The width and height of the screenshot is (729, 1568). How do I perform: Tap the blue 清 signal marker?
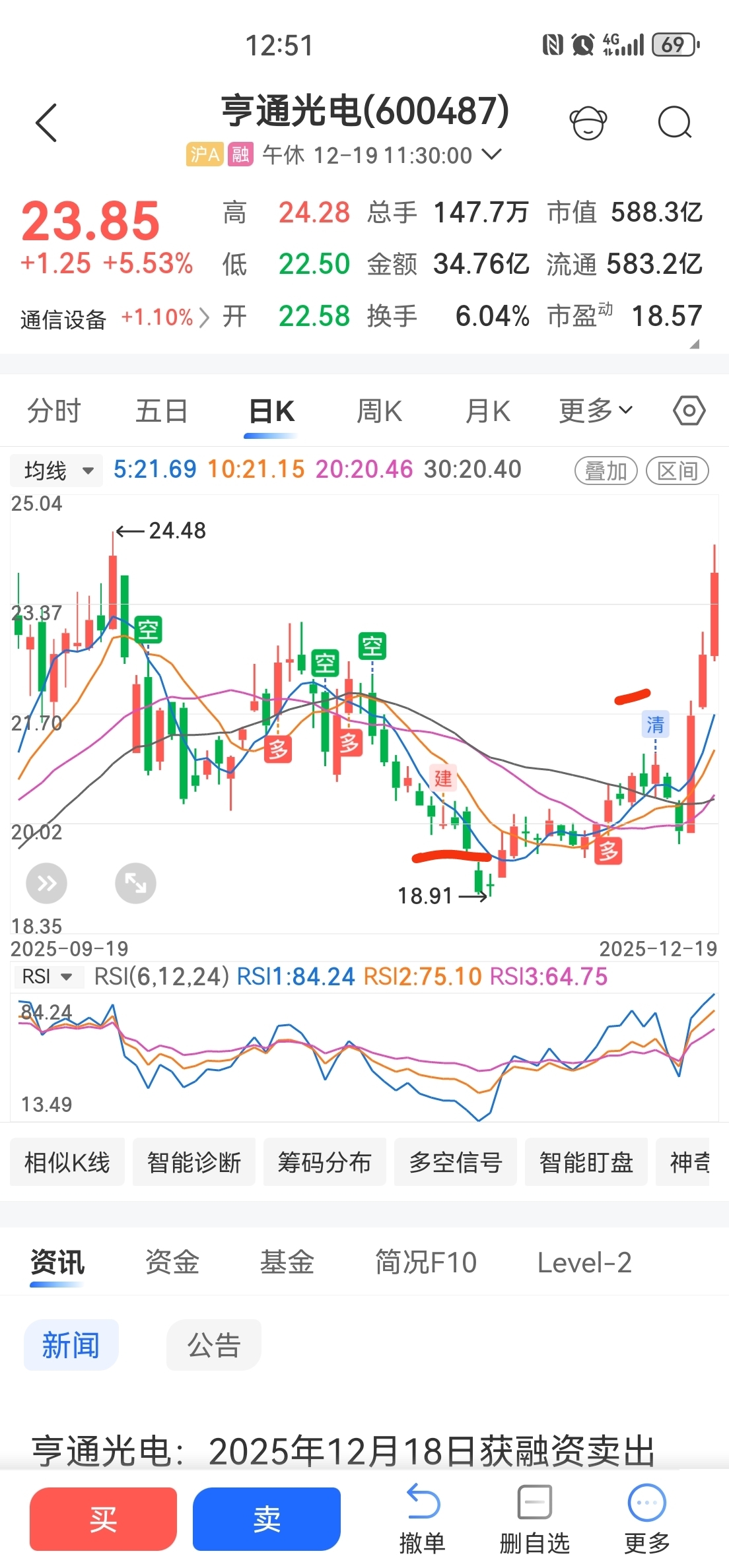coord(655,724)
